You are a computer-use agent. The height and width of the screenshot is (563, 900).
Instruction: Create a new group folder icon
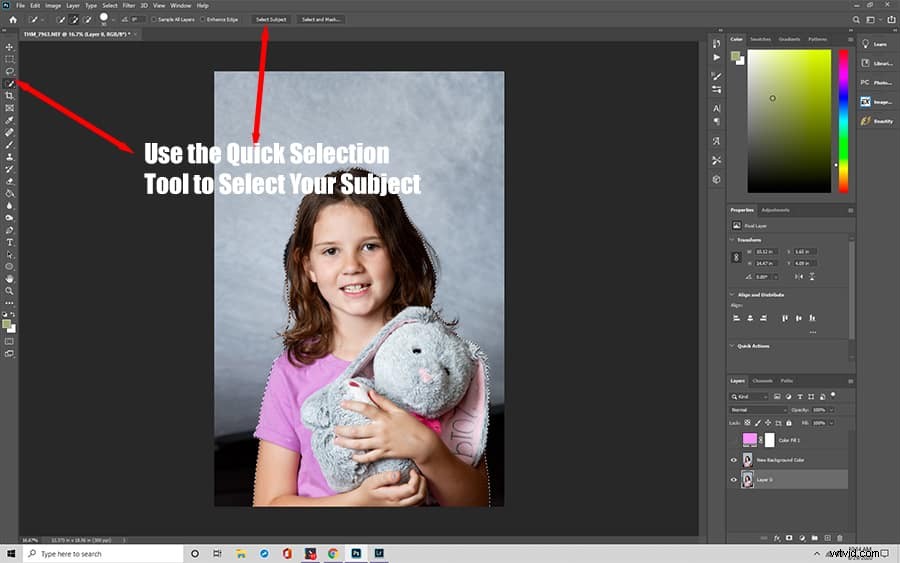pos(814,538)
